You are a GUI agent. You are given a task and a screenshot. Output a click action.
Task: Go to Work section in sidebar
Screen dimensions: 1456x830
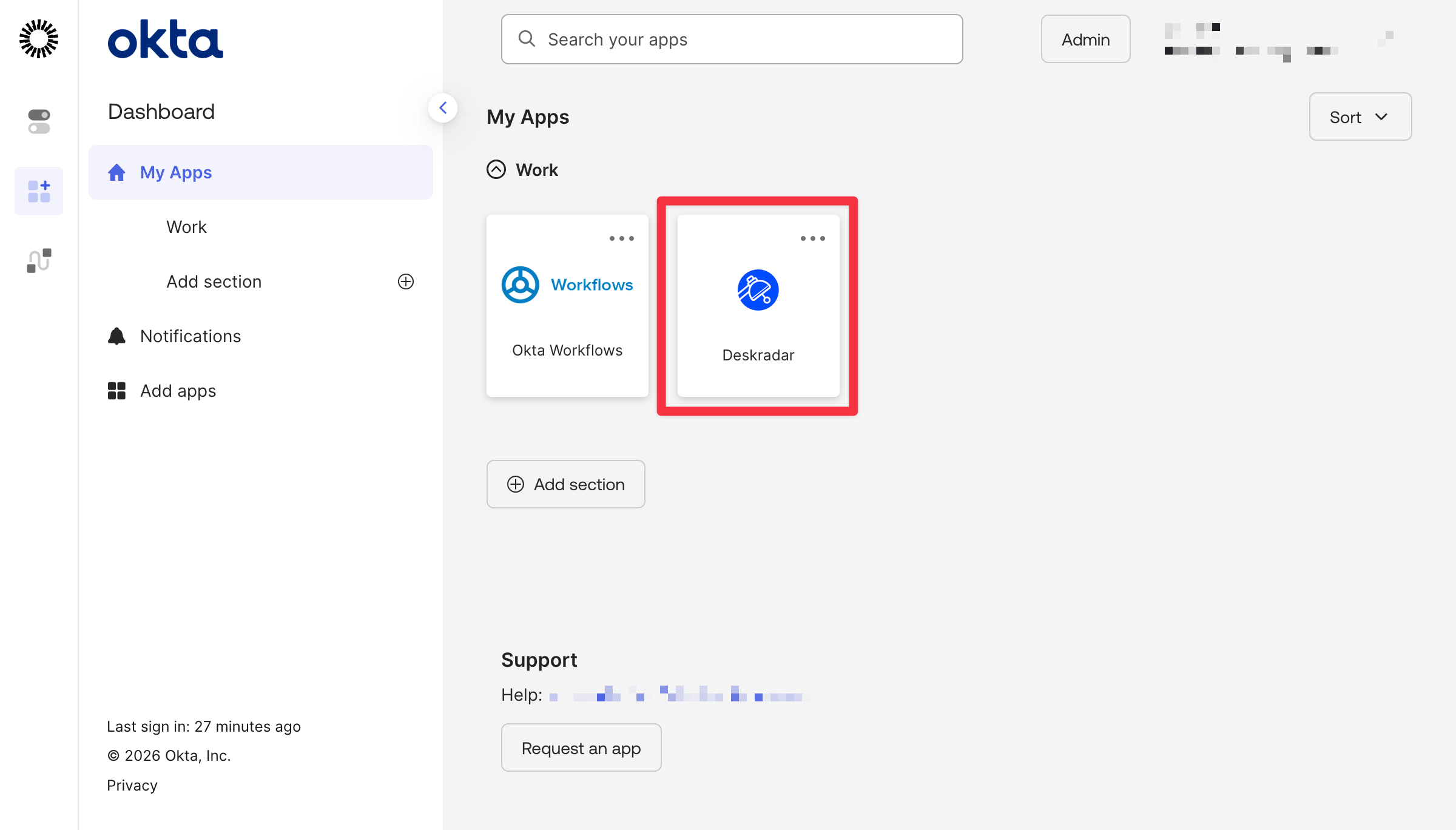click(186, 227)
